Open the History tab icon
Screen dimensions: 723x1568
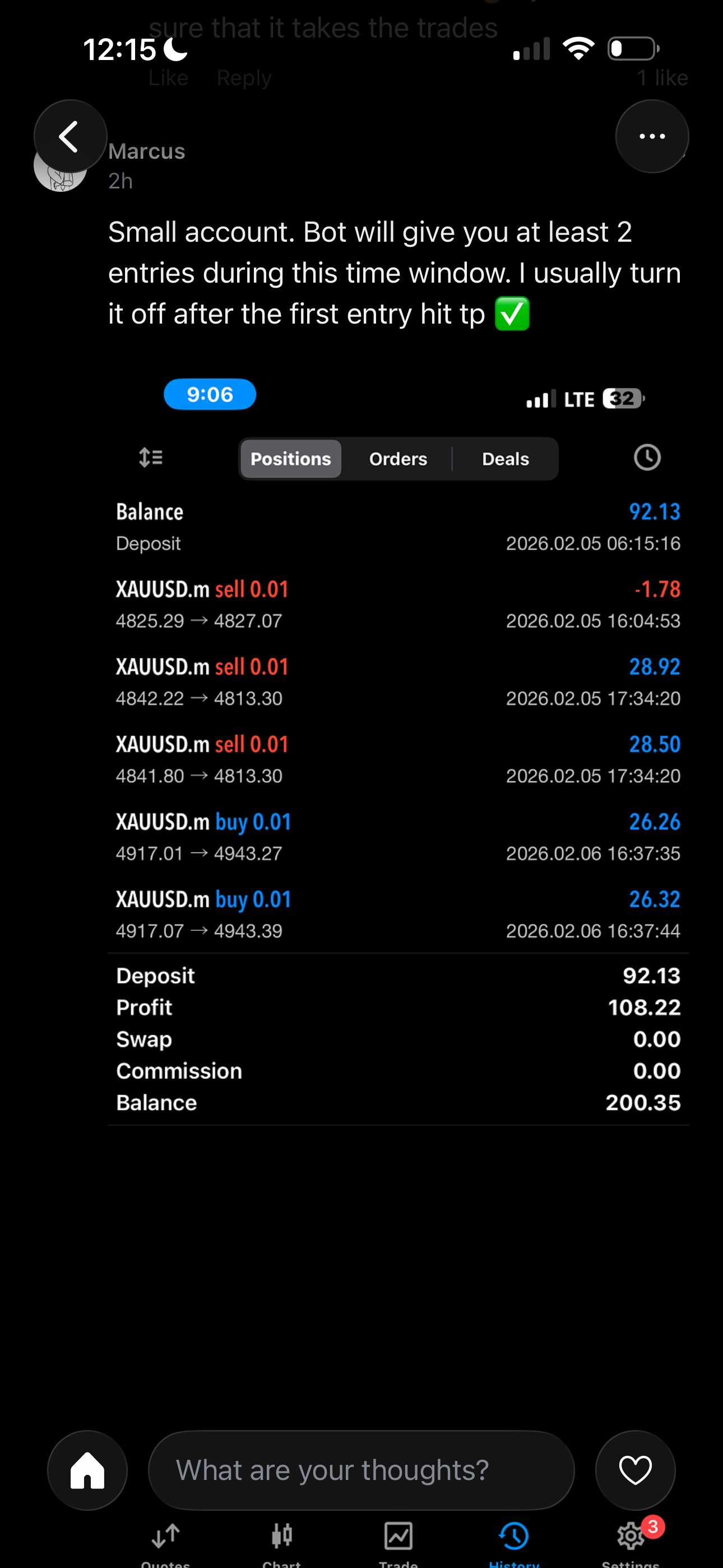pos(515,1537)
